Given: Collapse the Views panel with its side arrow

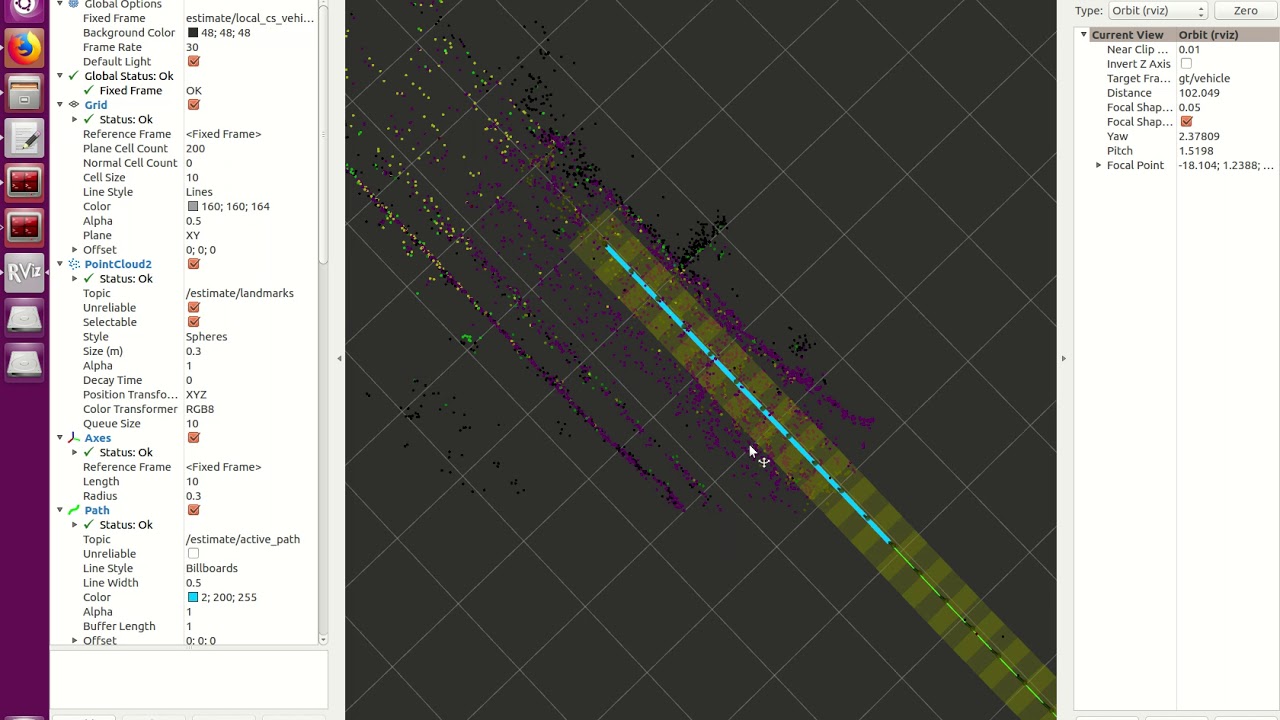Looking at the screenshot, I should pyautogui.click(x=1063, y=358).
